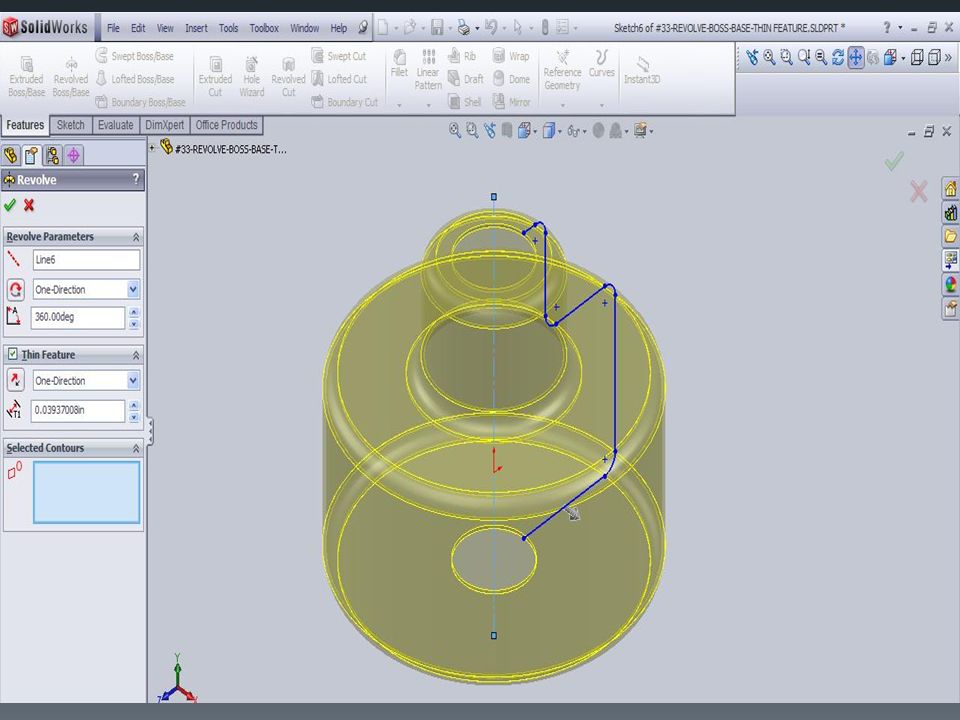The image size is (960, 720).
Task: Click Revolved Boss/Base tool
Action: point(70,77)
